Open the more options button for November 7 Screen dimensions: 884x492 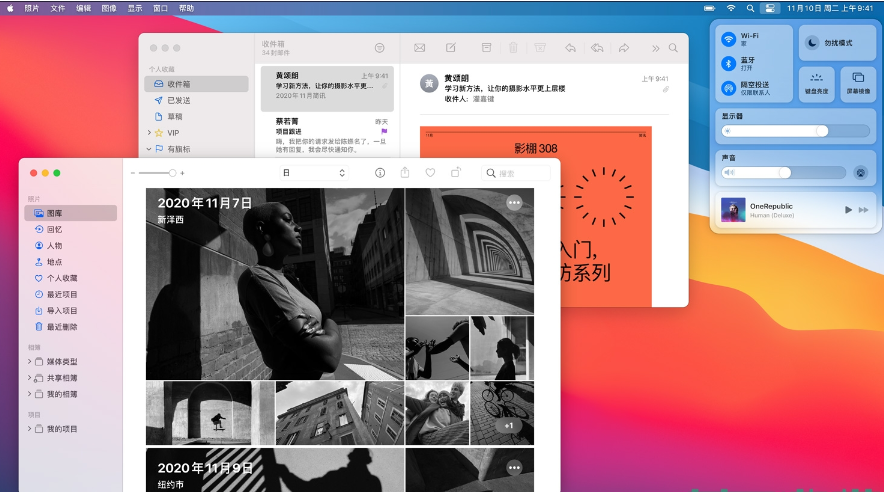tap(514, 203)
